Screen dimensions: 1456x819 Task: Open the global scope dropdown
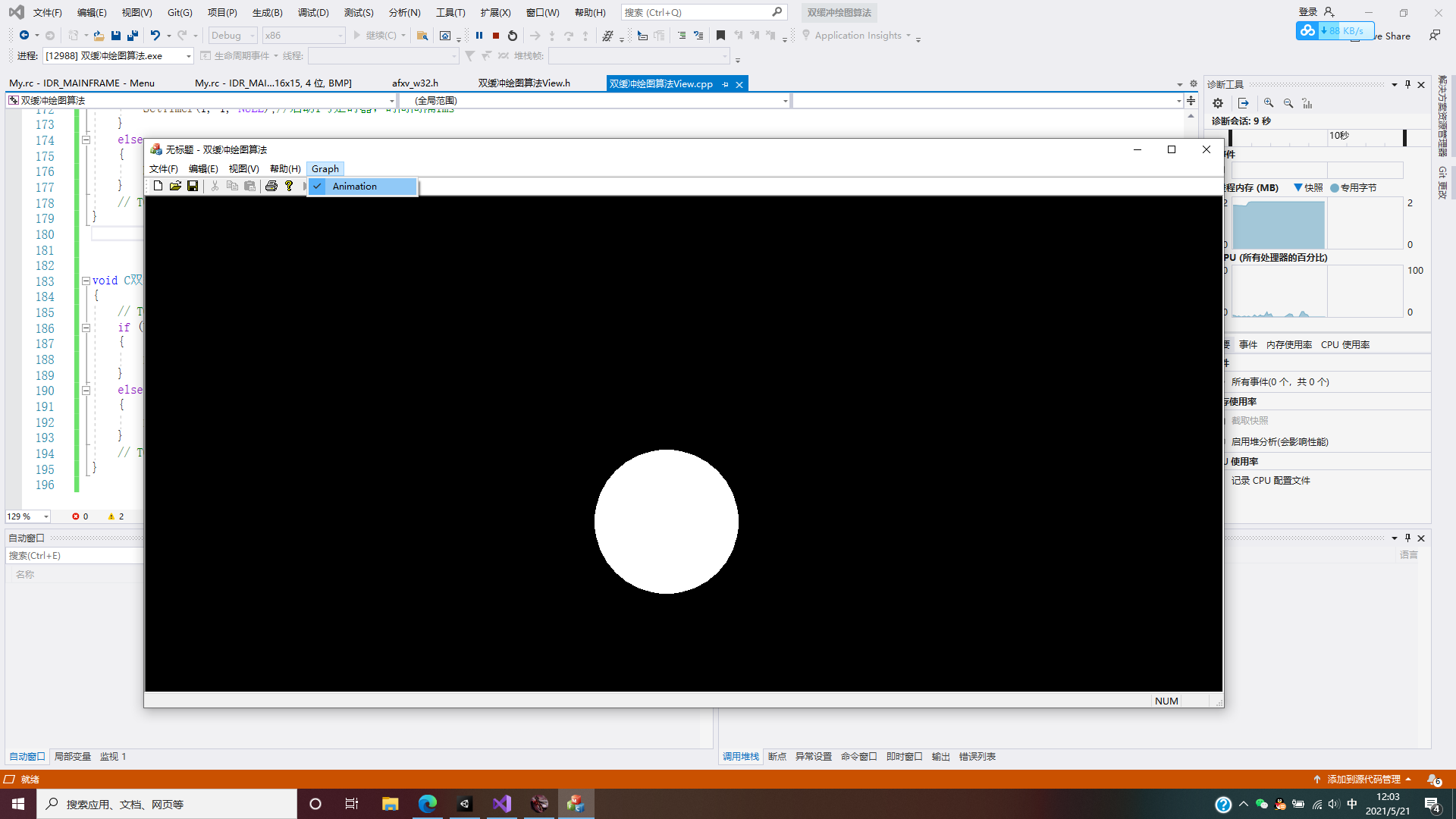point(785,101)
